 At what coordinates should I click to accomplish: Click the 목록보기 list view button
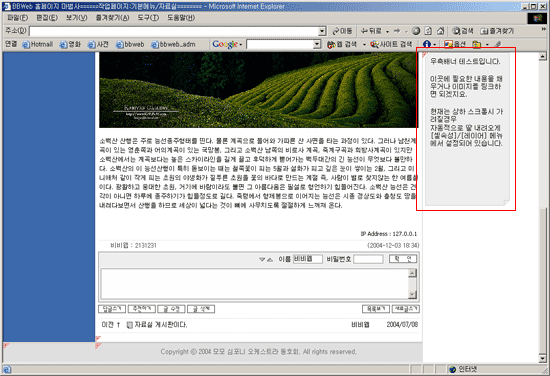click(x=376, y=309)
